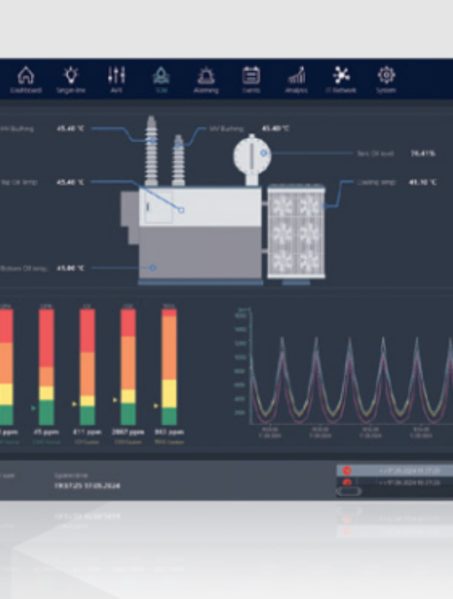Click the oscillating trend chart area

[351, 367]
